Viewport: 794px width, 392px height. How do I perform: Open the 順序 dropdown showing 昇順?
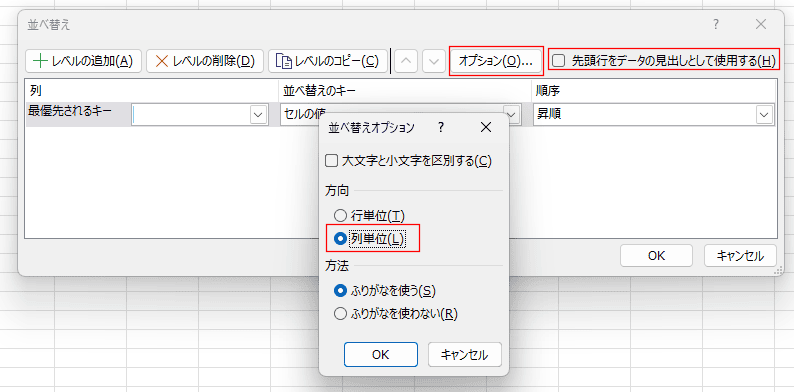click(653, 115)
